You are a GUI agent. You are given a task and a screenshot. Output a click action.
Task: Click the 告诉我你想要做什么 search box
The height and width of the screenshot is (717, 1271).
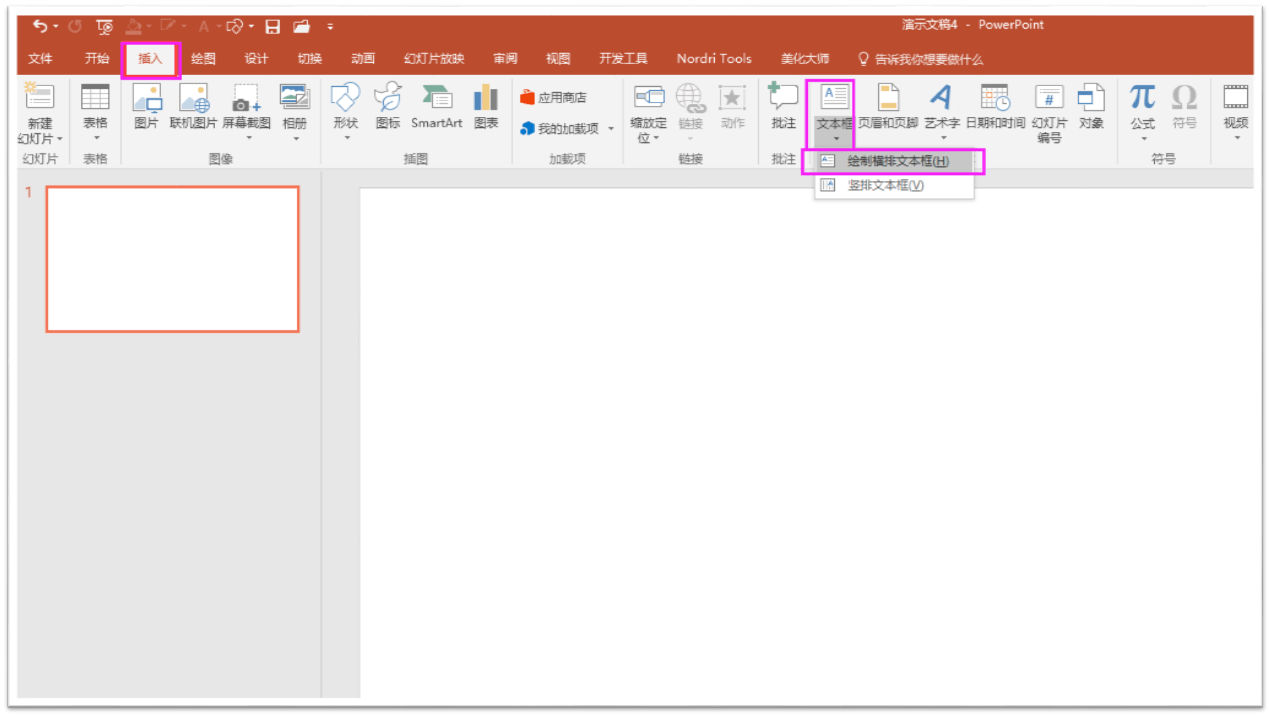(x=921, y=59)
